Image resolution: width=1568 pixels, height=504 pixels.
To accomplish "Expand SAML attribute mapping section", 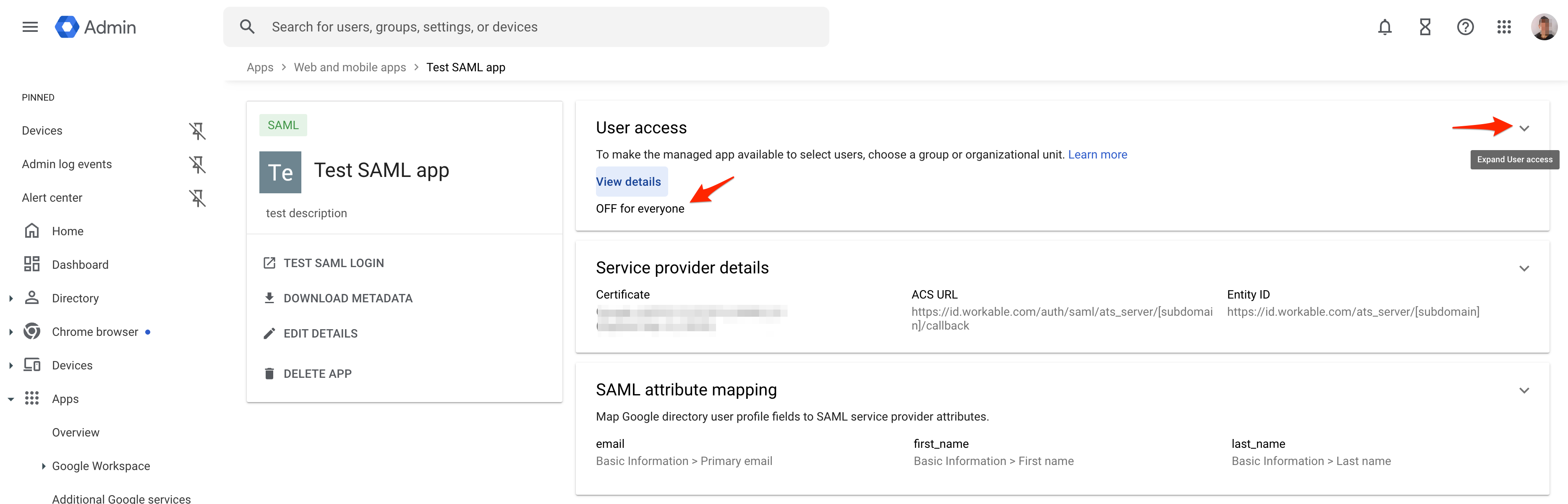I will [x=1524, y=390].
